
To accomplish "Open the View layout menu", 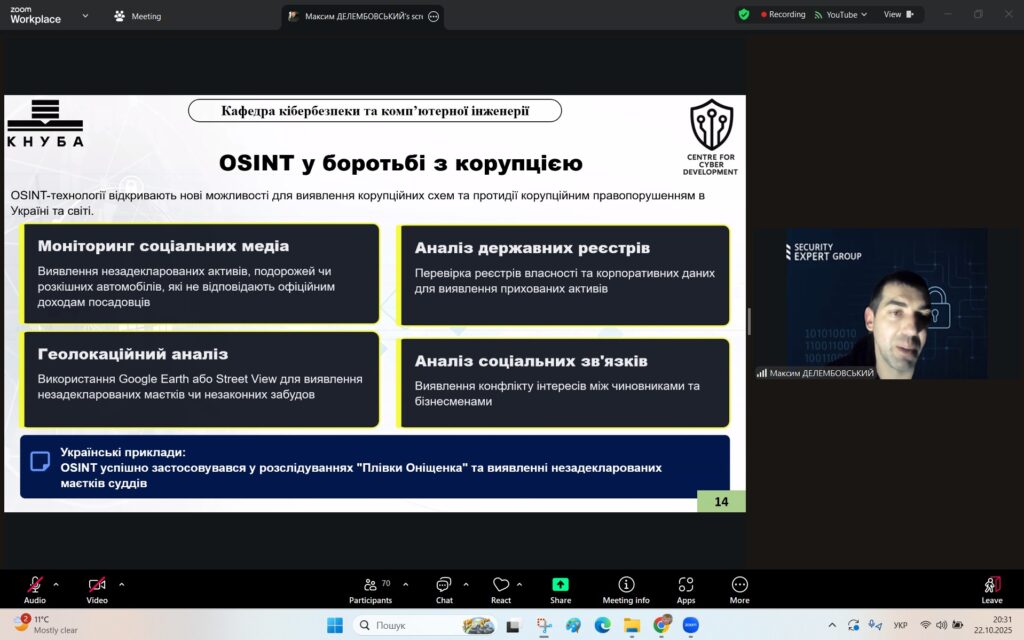I will (x=897, y=15).
